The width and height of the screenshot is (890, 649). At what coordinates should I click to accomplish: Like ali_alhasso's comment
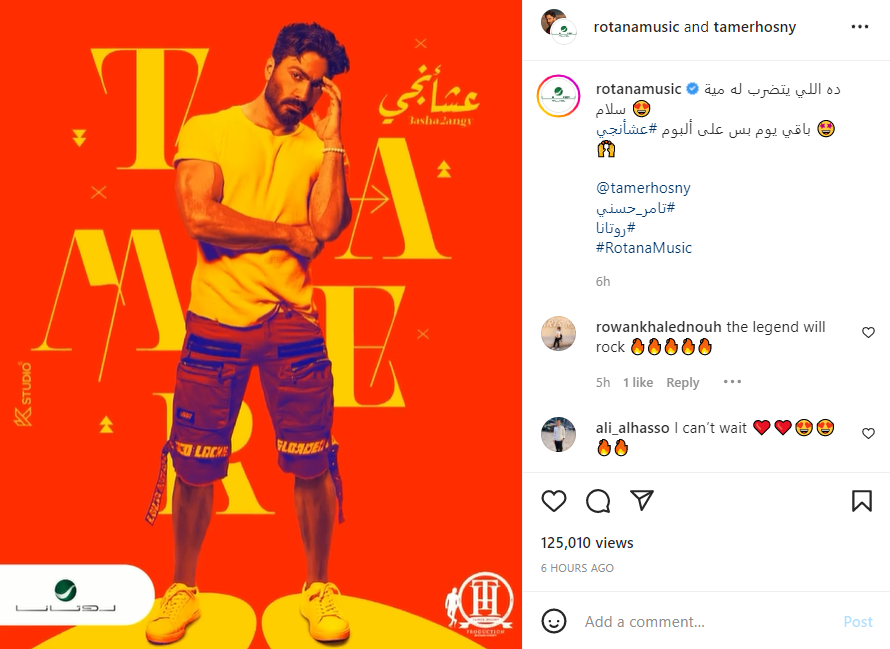click(x=868, y=433)
